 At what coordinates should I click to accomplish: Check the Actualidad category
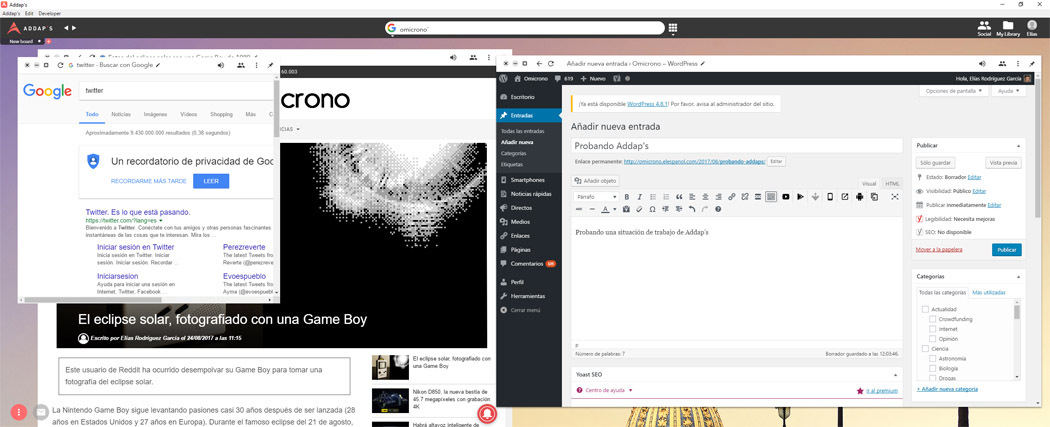tap(925, 309)
